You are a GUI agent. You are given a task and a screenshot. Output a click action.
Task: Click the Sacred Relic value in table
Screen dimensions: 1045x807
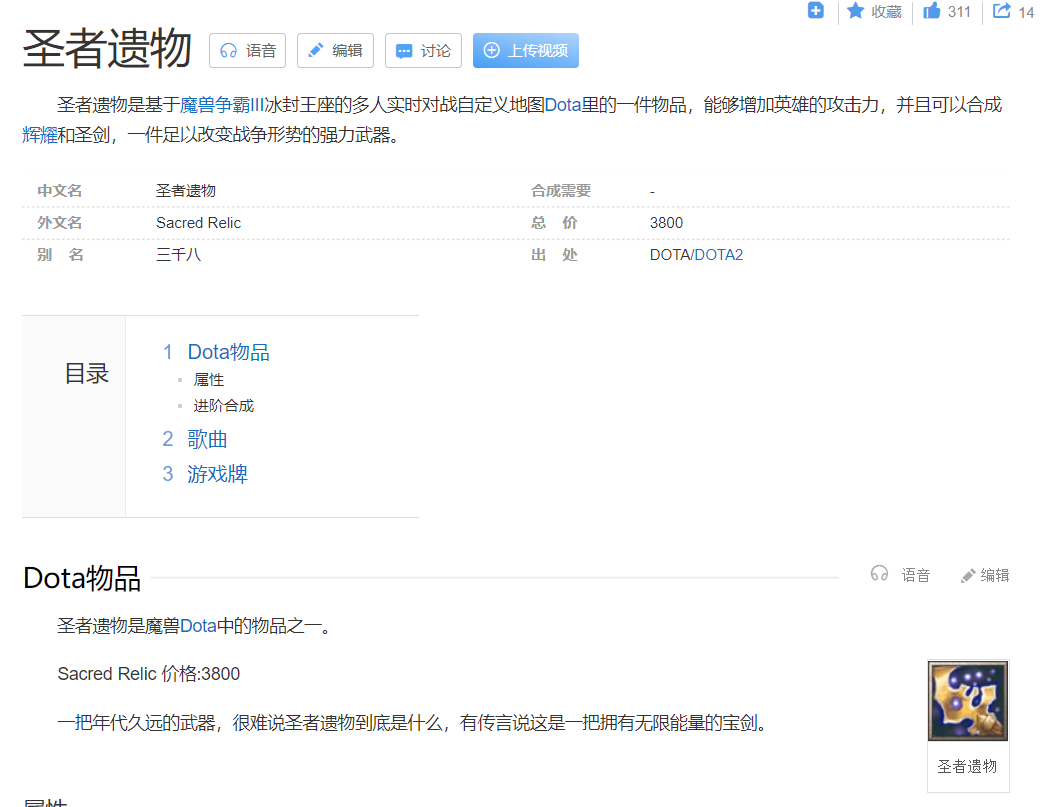[x=199, y=223]
